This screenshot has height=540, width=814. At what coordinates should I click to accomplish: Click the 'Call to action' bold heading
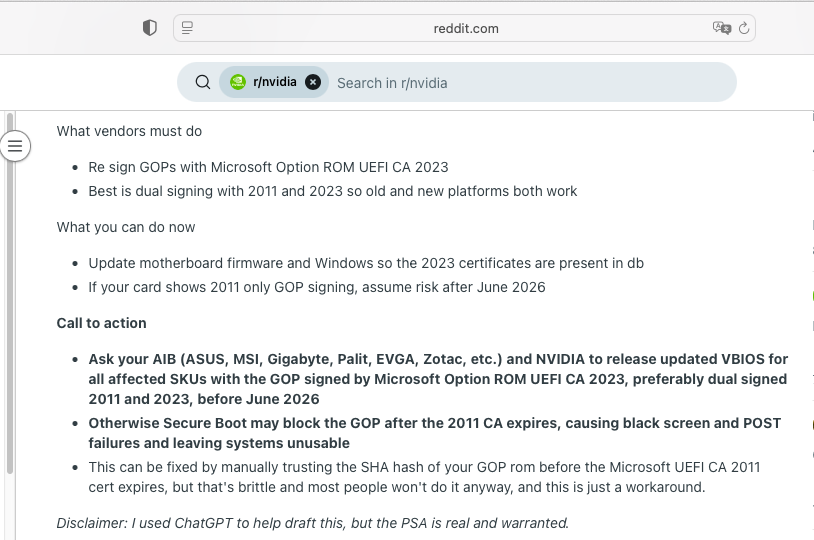click(x=101, y=323)
